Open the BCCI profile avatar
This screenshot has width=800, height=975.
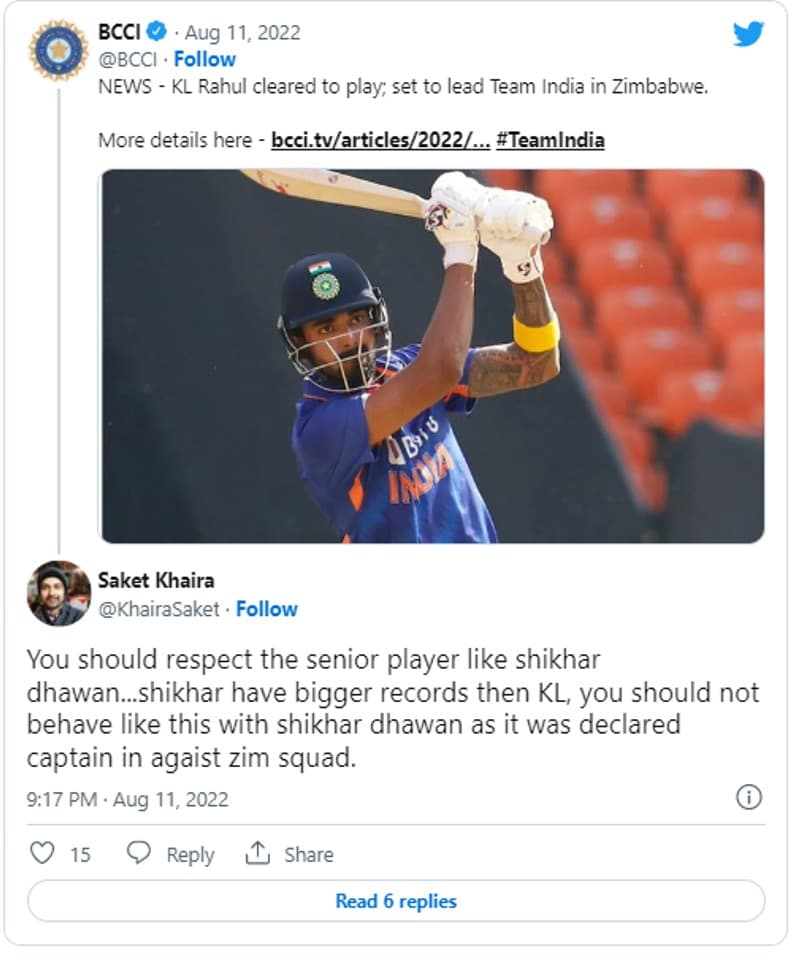(x=58, y=49)
